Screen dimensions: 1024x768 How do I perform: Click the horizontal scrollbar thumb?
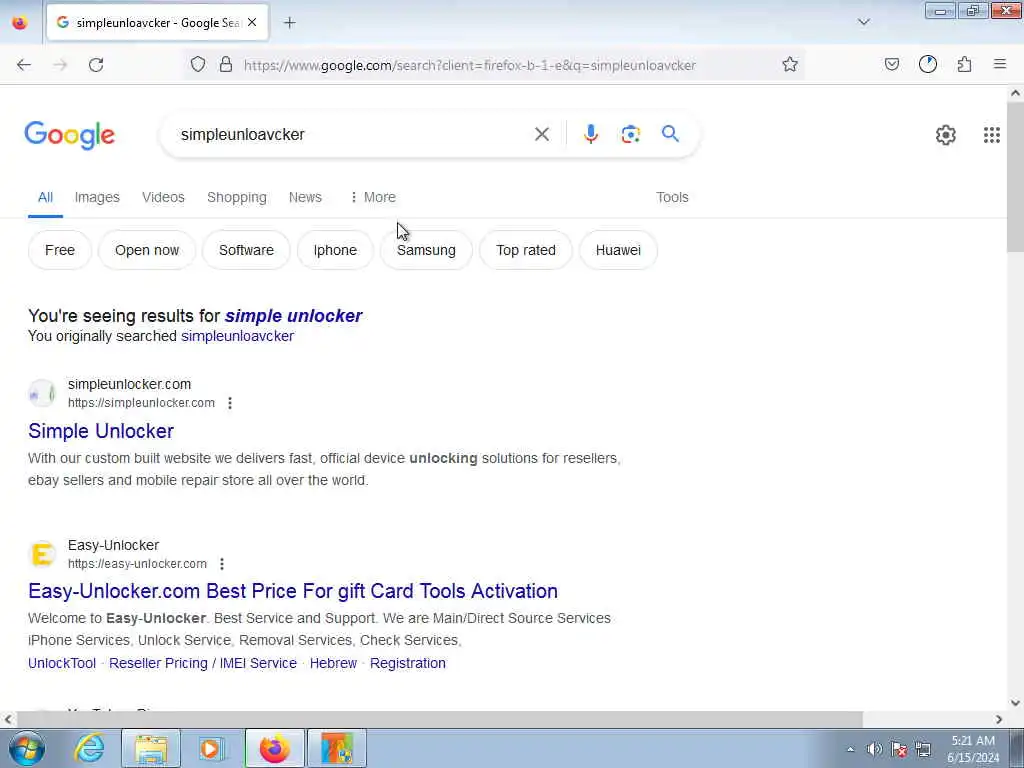[440, 719]
